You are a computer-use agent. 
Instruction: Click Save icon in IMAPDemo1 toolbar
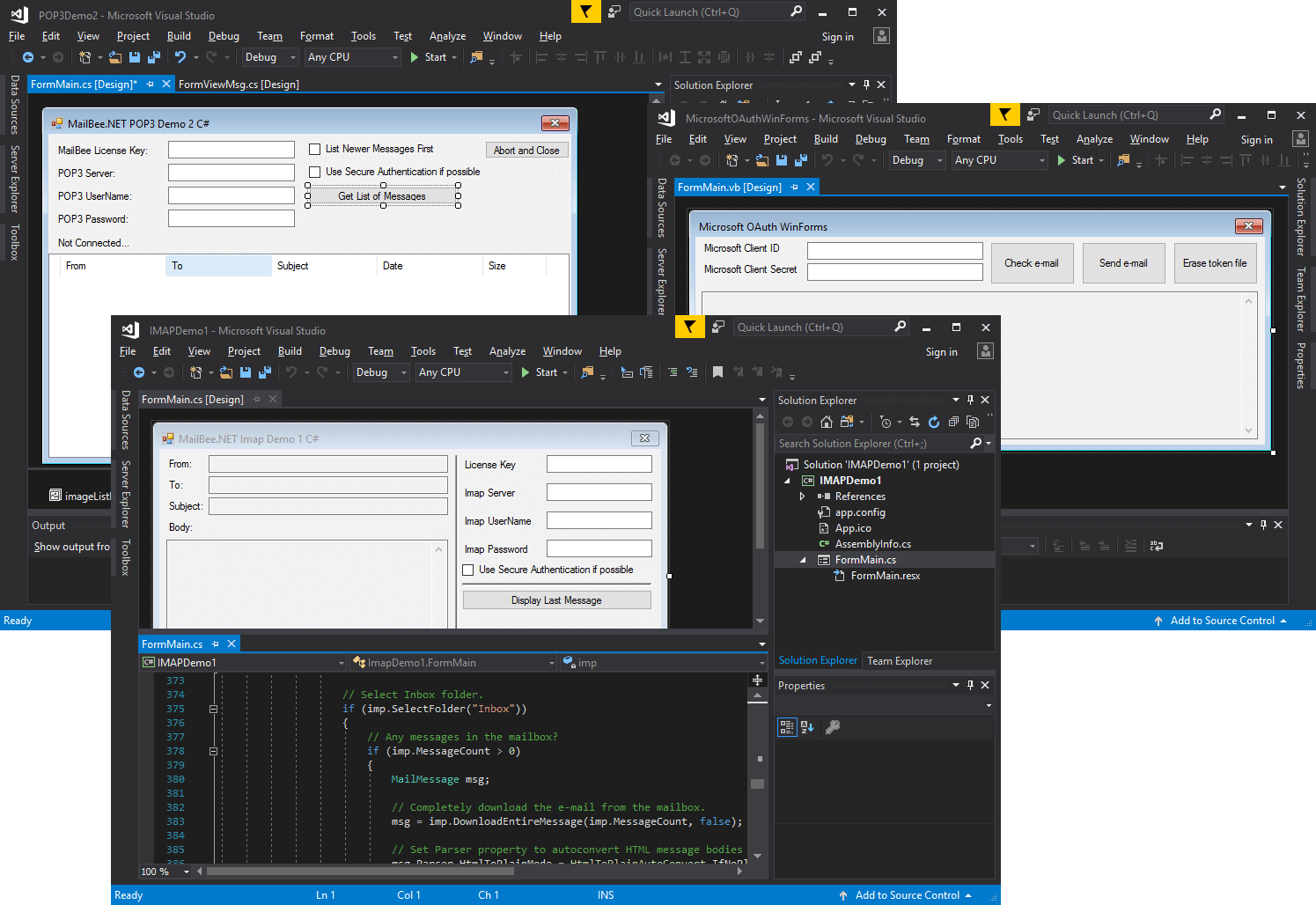pyautogui.click(x=246, y=372)
